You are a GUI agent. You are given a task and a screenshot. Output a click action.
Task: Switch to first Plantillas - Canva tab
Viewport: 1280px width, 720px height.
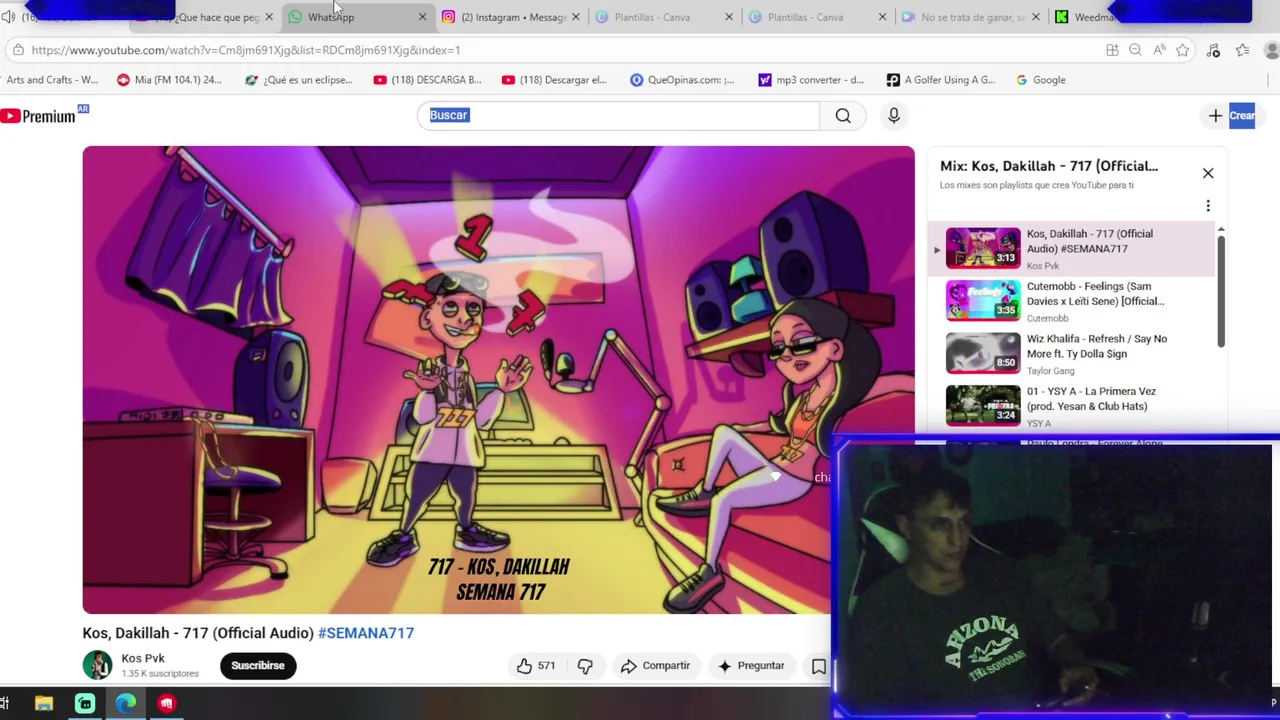click(664, 17)
